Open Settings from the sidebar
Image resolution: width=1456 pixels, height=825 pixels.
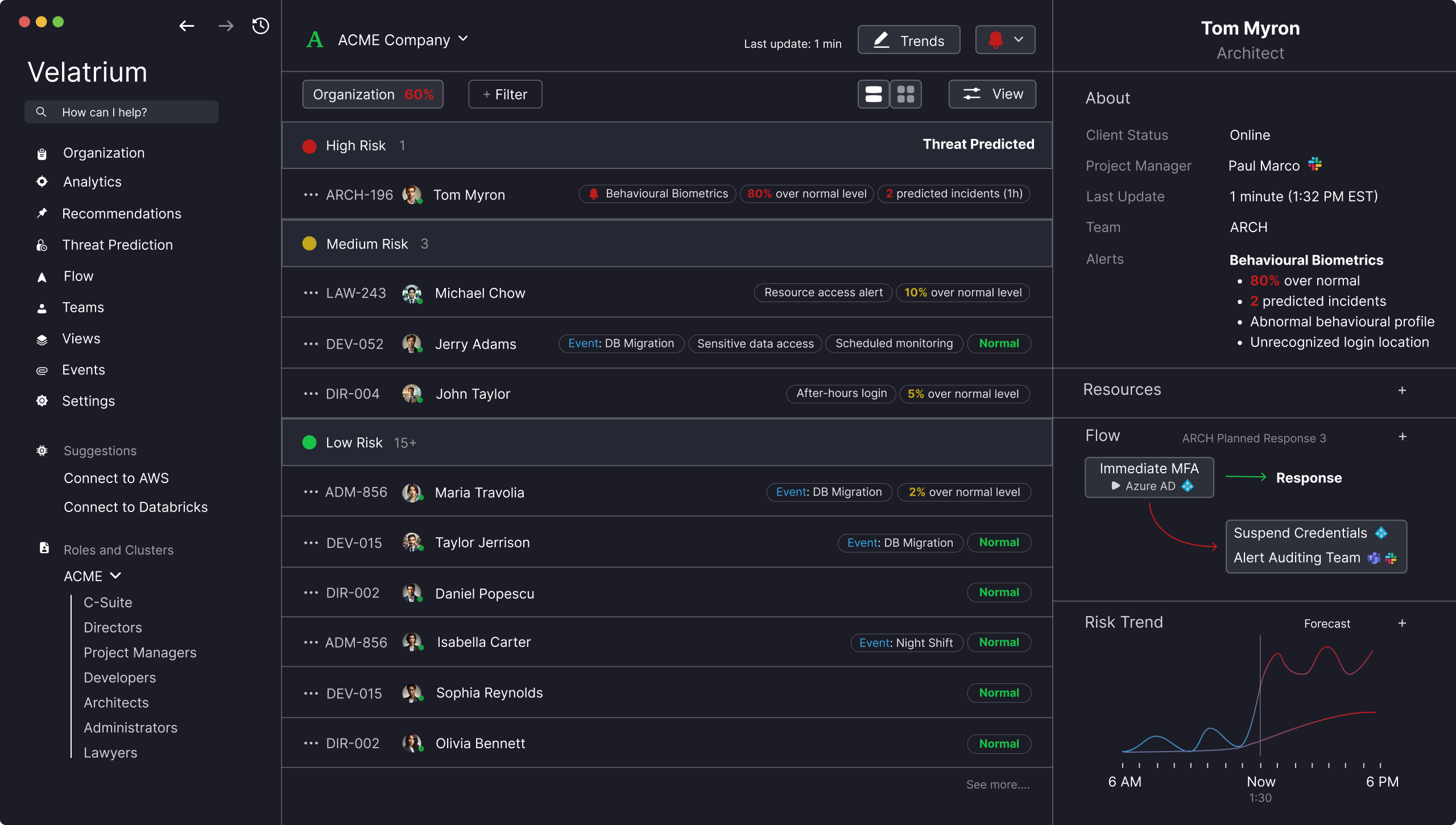88,401
